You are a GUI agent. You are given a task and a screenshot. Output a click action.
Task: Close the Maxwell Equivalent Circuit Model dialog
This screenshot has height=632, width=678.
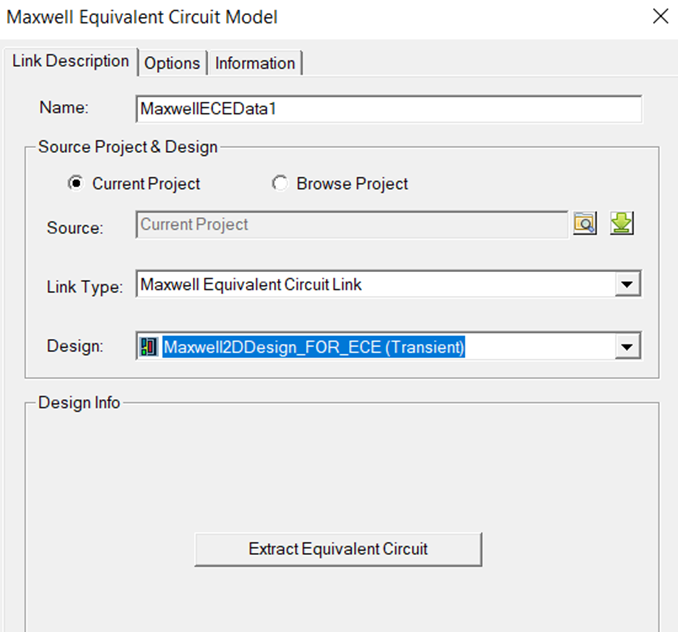[661, 17]
